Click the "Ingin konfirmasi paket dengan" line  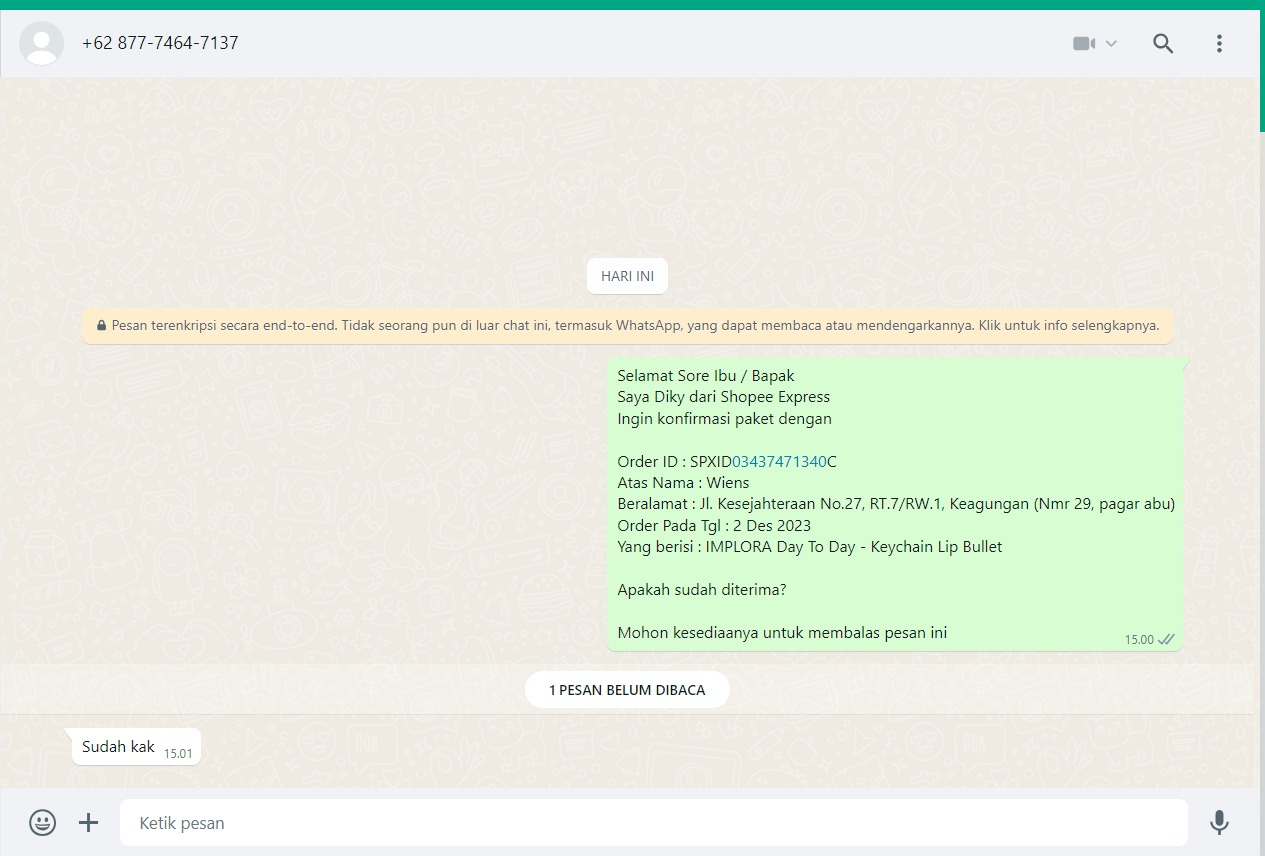tap(724, 419)
